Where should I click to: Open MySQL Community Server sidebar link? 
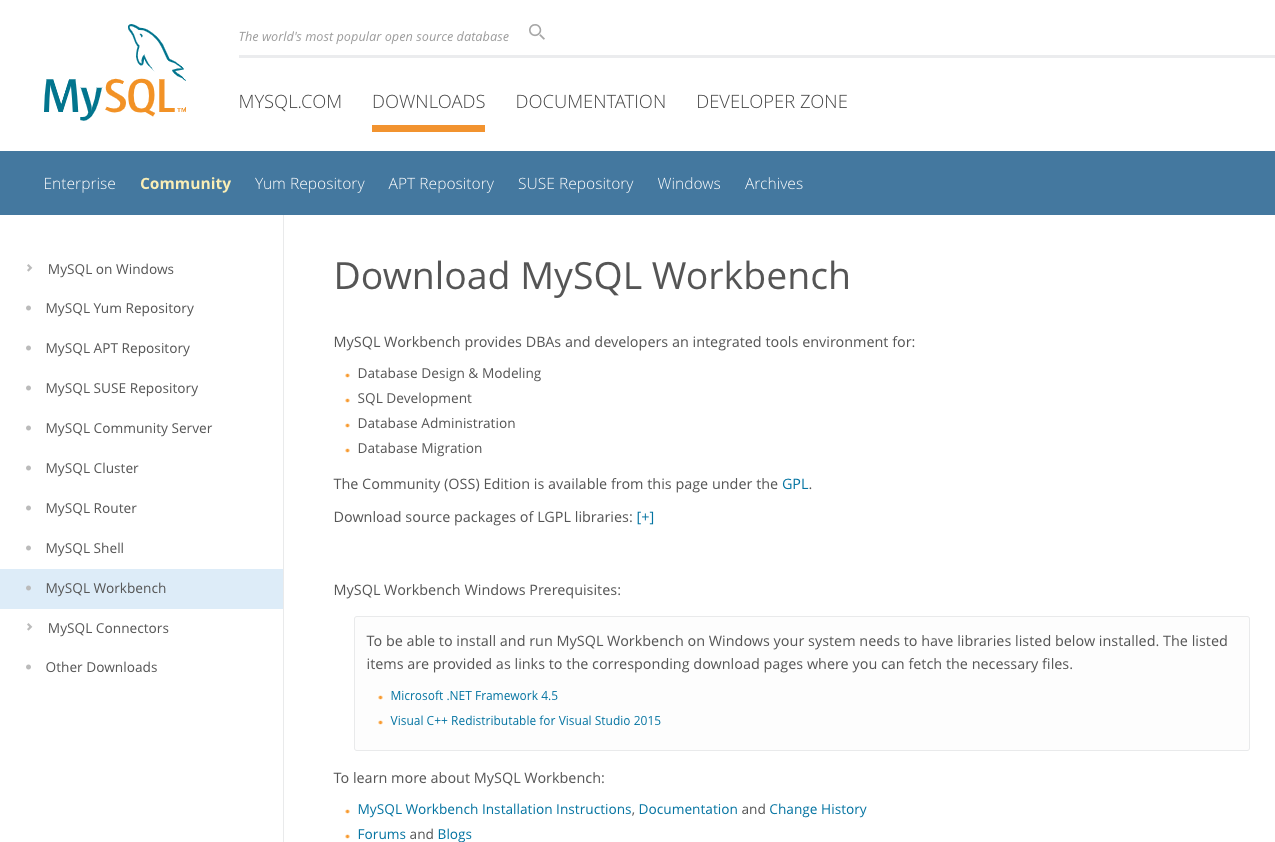point(129,428)
